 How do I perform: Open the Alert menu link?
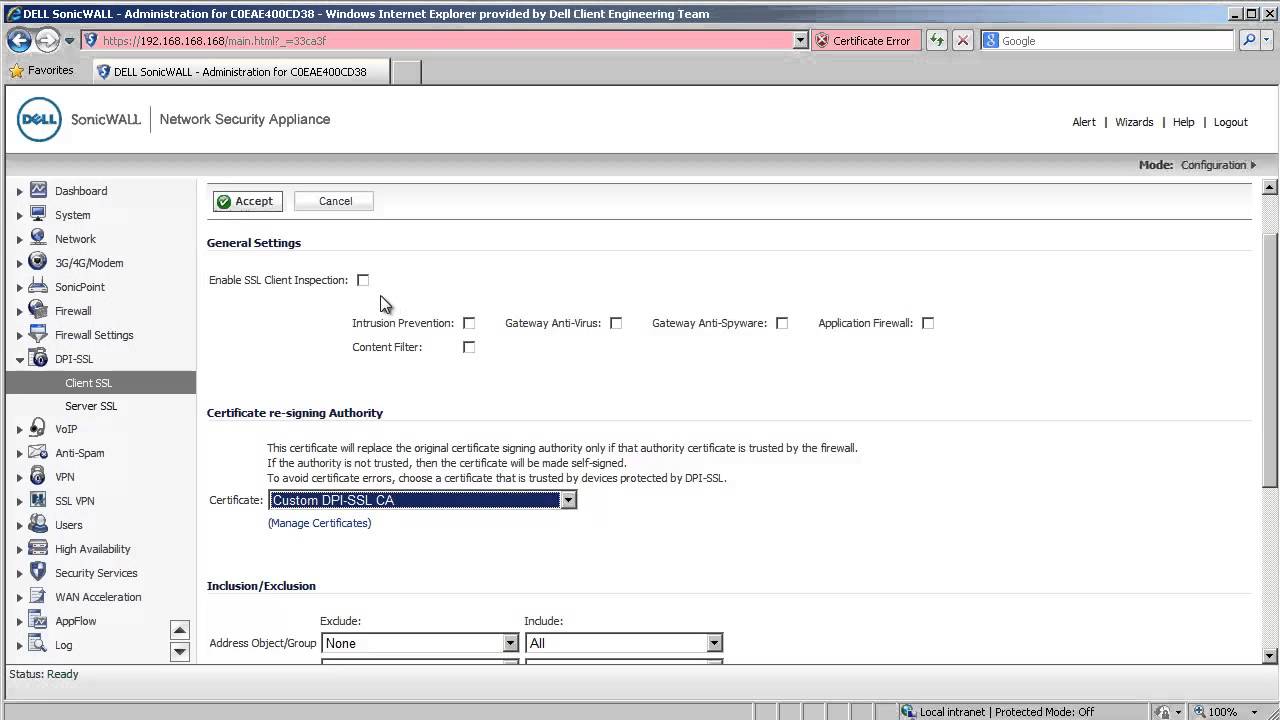click(x=1084, y=122)
